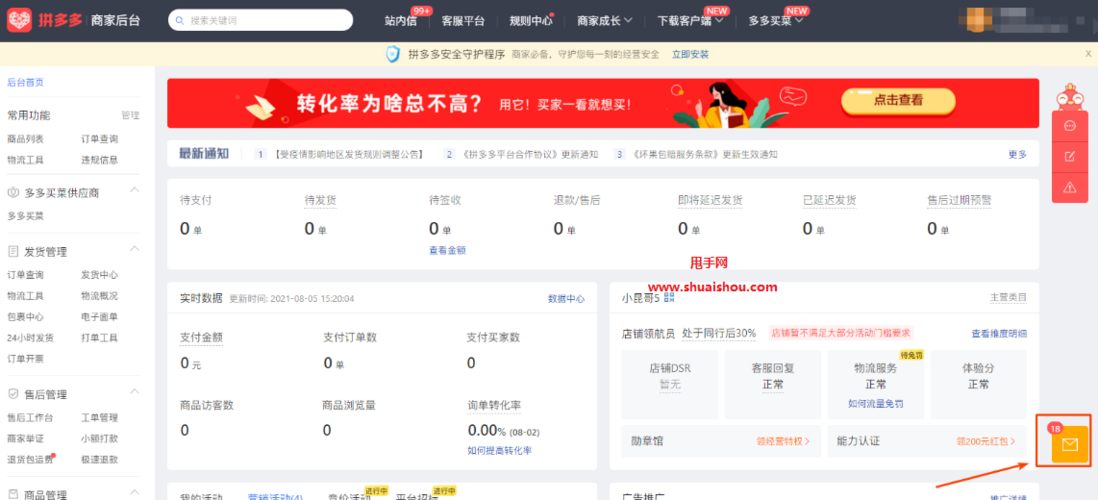Open 站内信 in top navigation

pos(401,21)
